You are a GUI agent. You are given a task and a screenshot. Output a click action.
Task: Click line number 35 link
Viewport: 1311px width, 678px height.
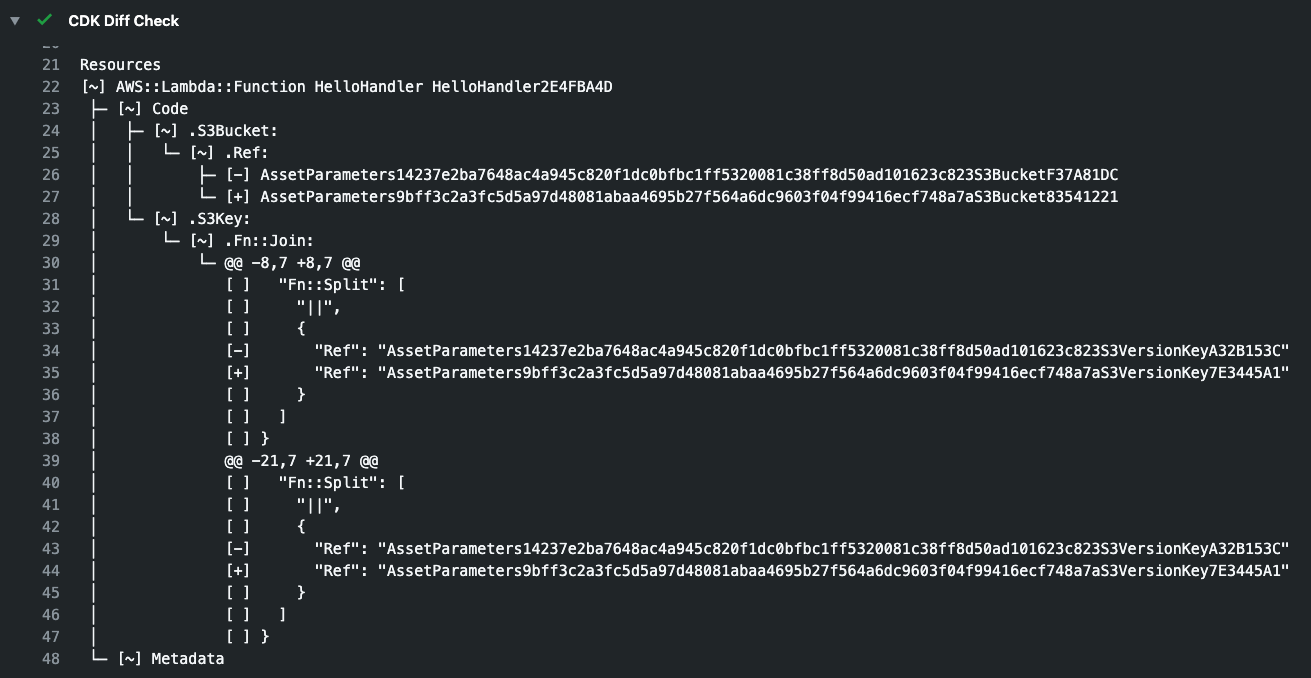tap(51, 373)
